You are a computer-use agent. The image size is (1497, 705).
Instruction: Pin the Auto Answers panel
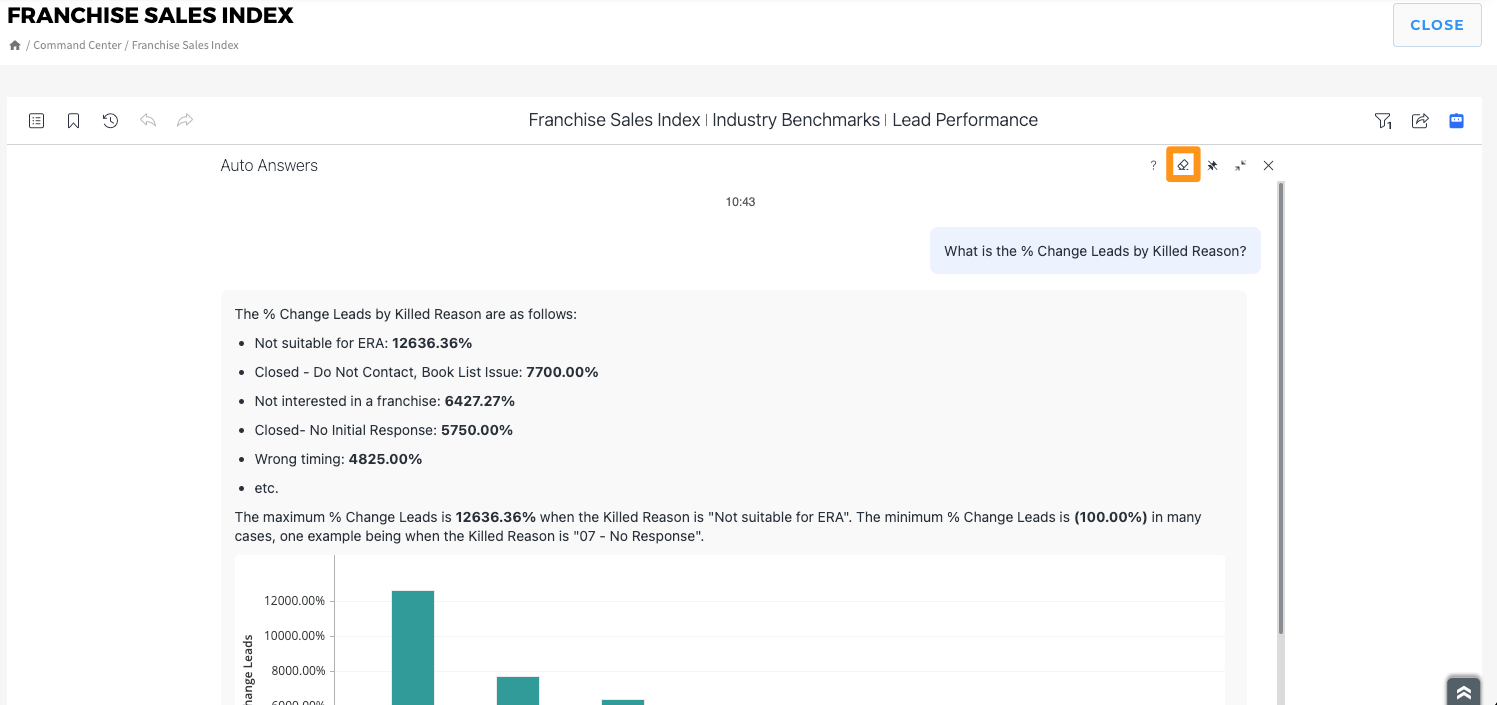click(1212, 166)
